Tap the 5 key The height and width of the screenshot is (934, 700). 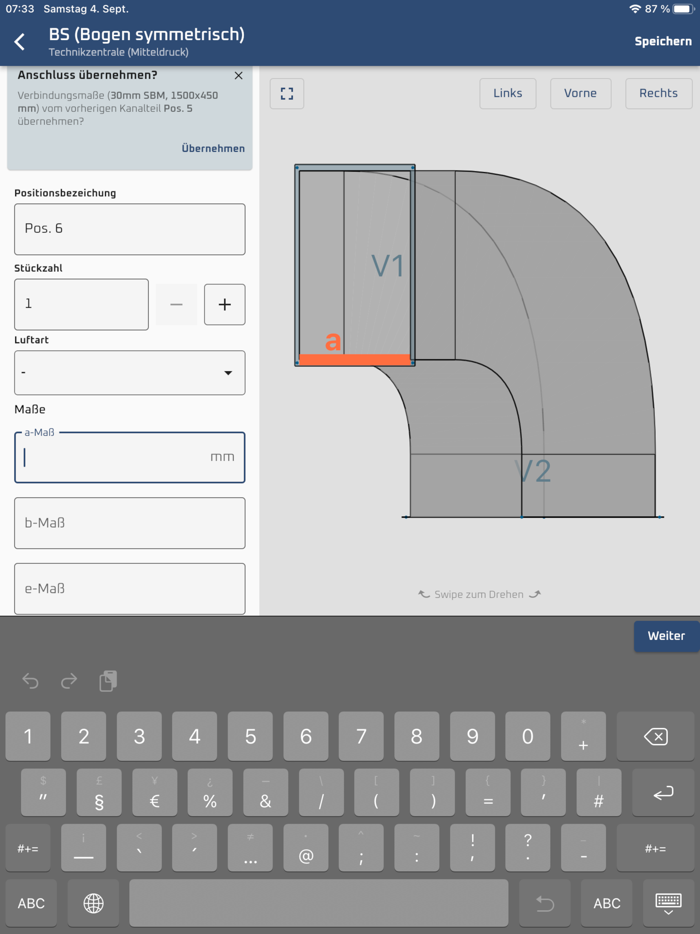click(x=250, y=737)
